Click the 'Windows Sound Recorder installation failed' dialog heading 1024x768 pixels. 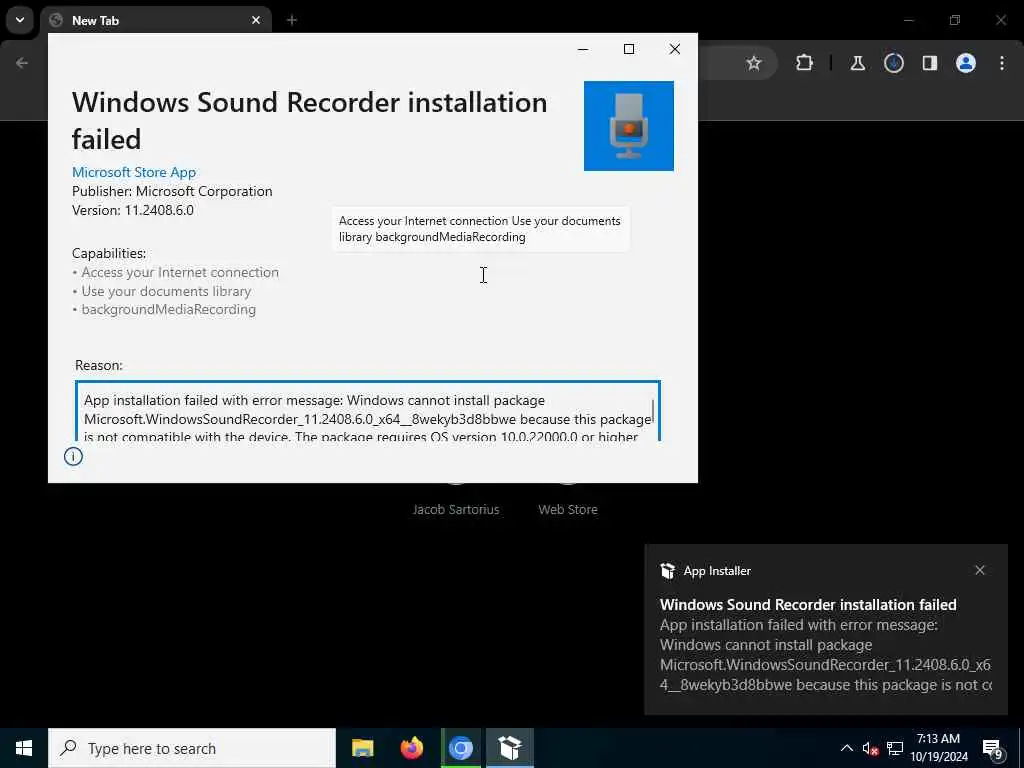coord(310,121)
